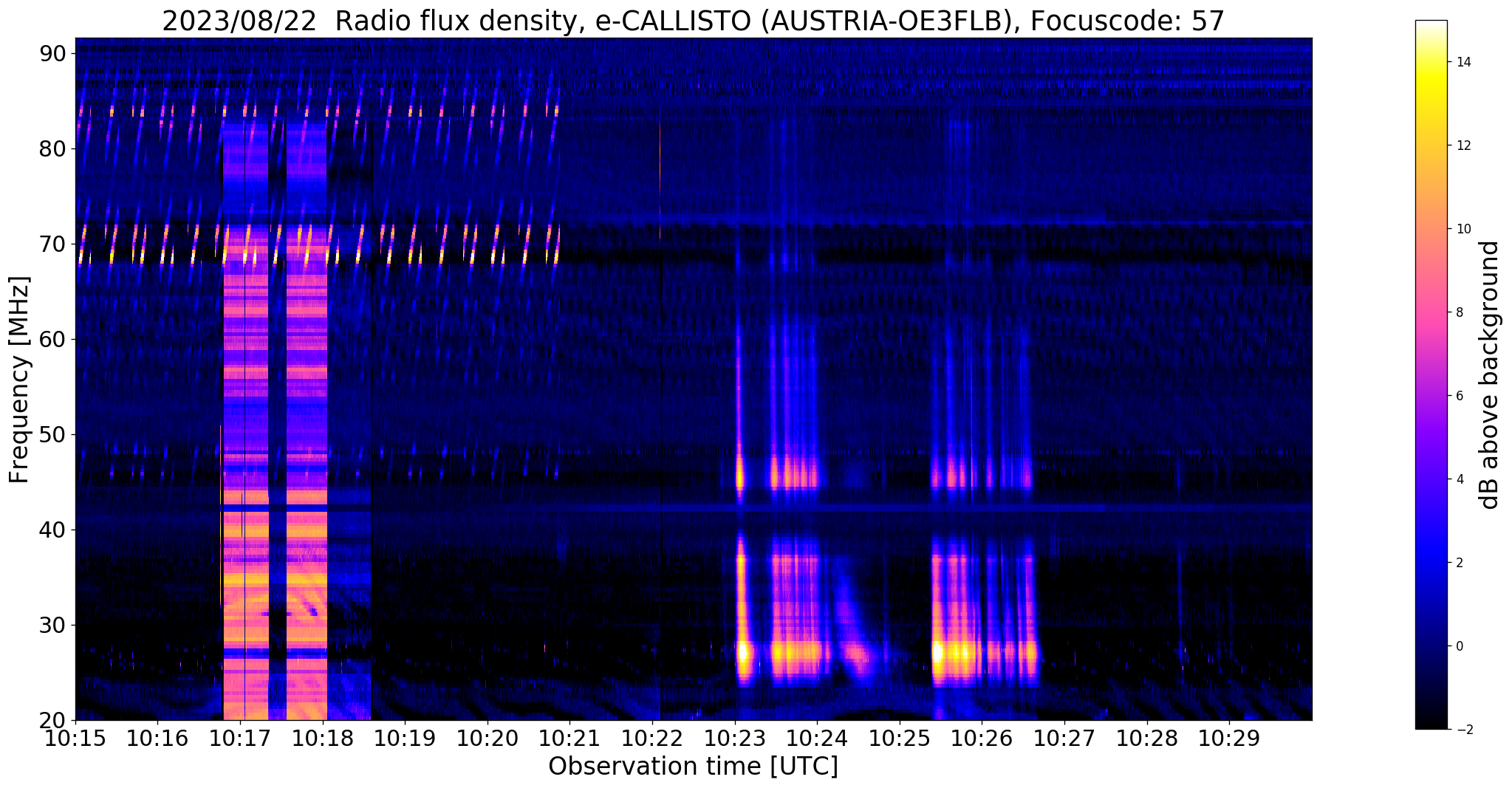Click the 10:21 time tick label
Viewport: 1512px width, 788px height.
tap(570, 739)
